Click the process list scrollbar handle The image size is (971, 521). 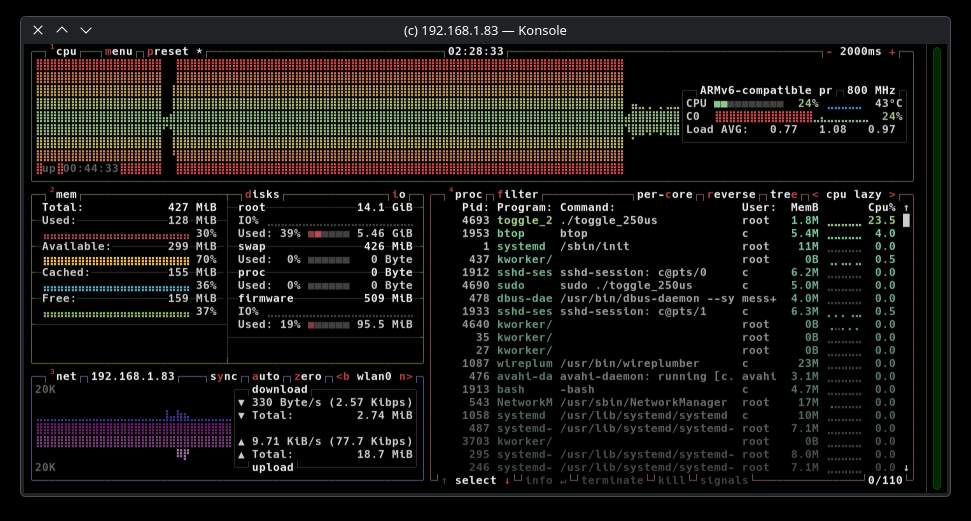906,220
